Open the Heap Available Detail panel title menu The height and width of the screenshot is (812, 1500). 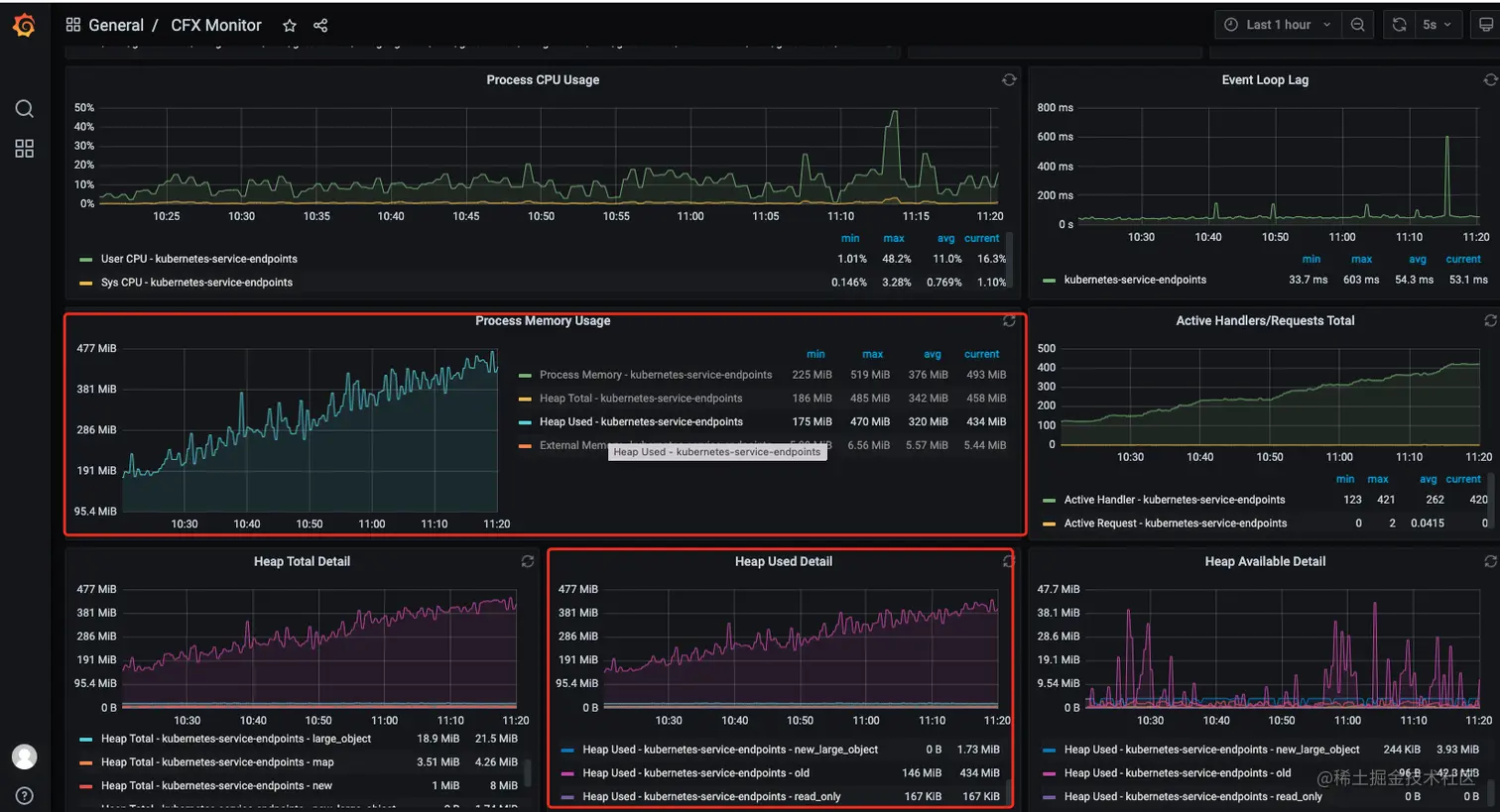click(1265, 562)
